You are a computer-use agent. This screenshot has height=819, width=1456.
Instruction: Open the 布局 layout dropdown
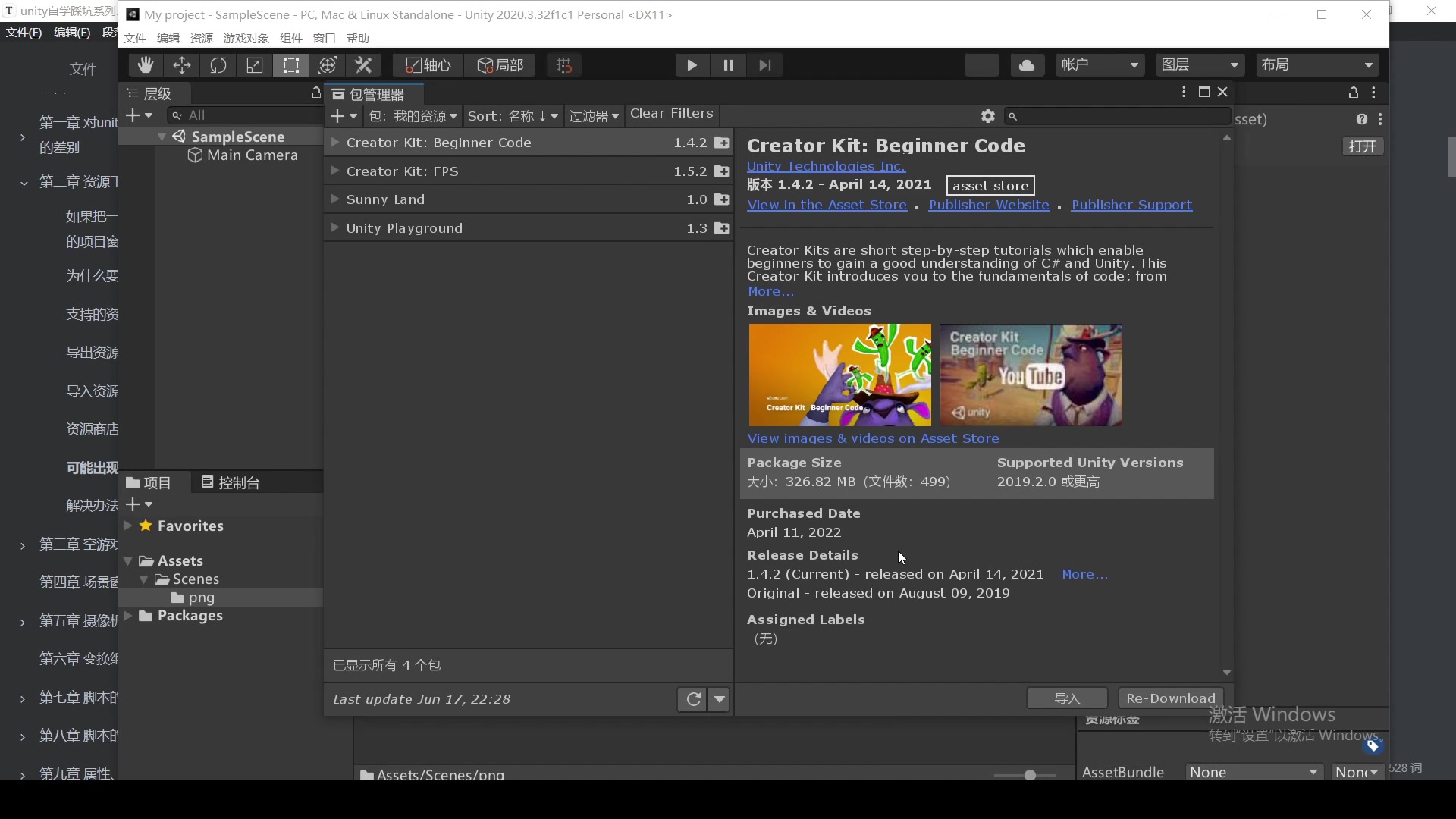click(x=1316, y=65)
